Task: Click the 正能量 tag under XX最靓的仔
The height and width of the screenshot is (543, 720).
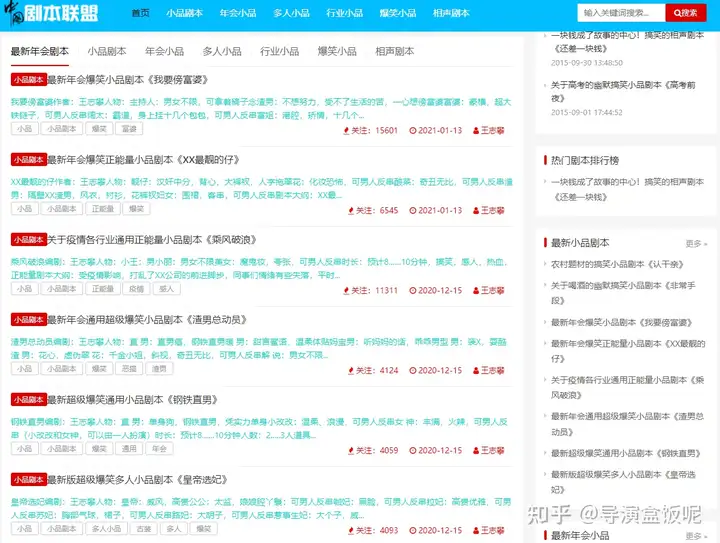Action: [103, 209]
